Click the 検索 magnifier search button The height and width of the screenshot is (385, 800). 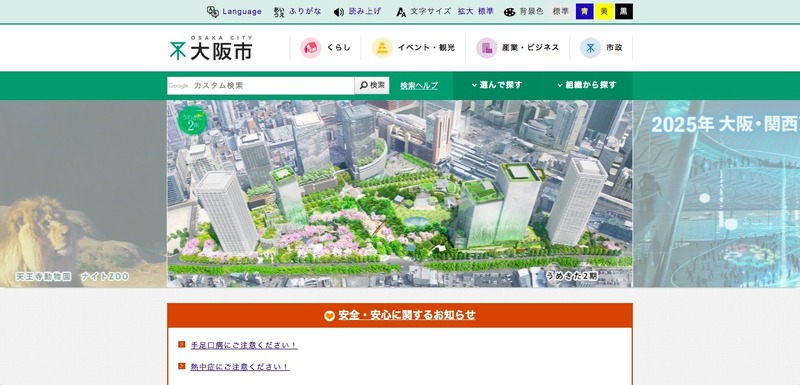[x=372, y=86]
